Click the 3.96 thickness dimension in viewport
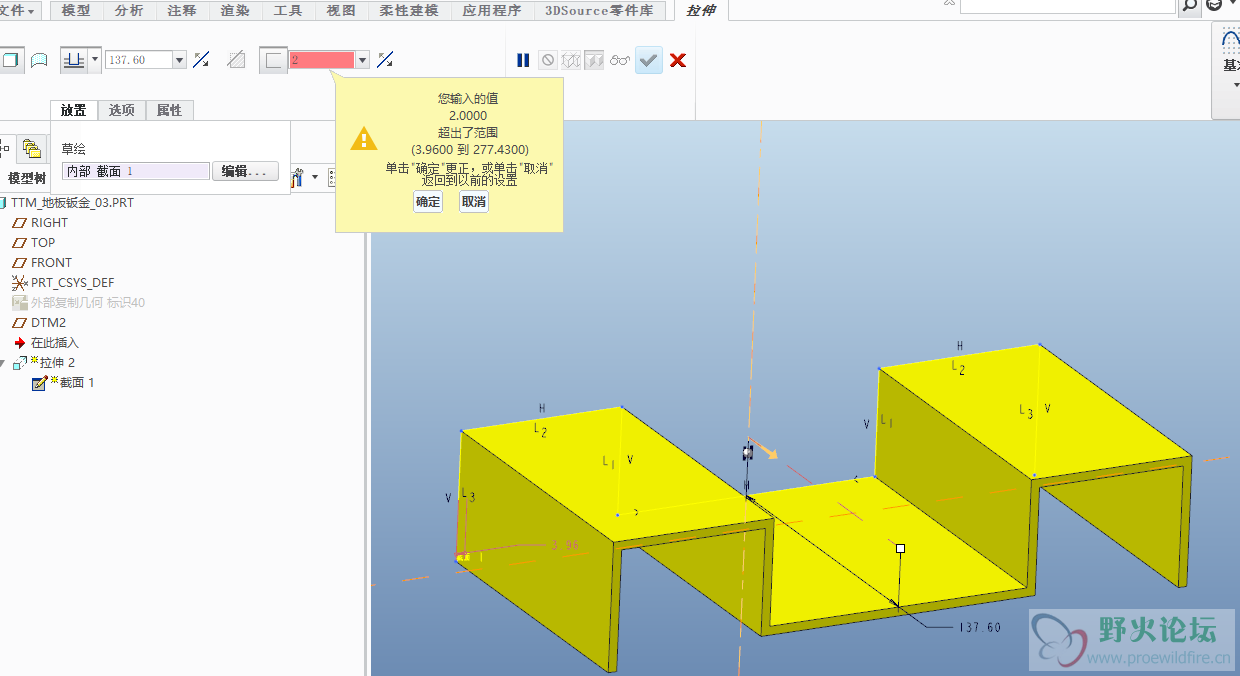 tap(565, 545)
